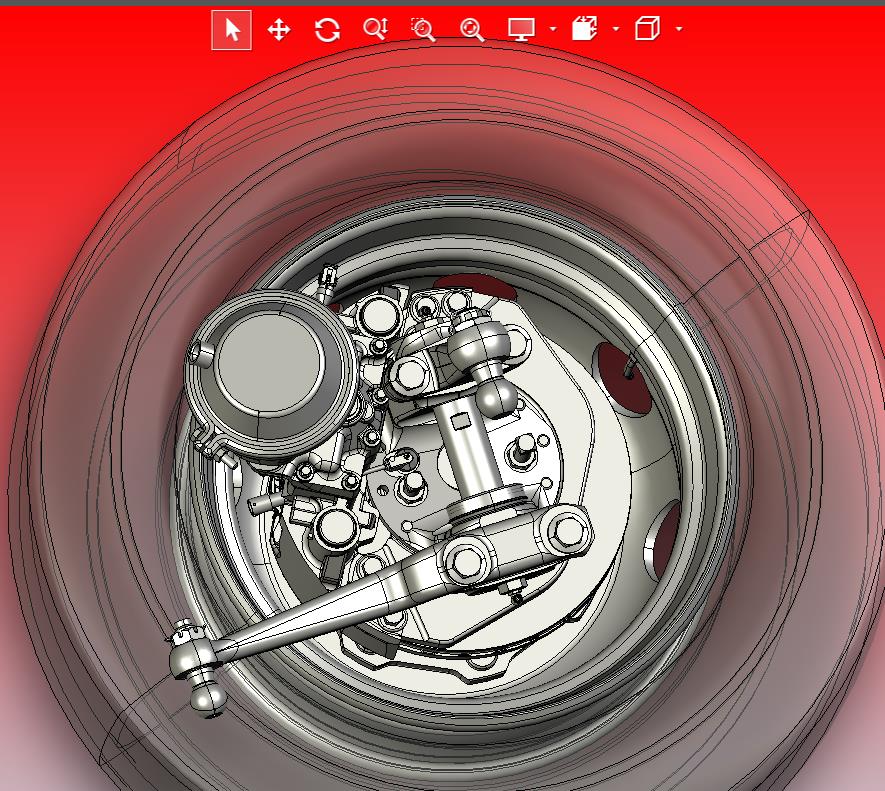Use the Zoom area window tool
Screen dimensions: 885x791
[423, 29]
